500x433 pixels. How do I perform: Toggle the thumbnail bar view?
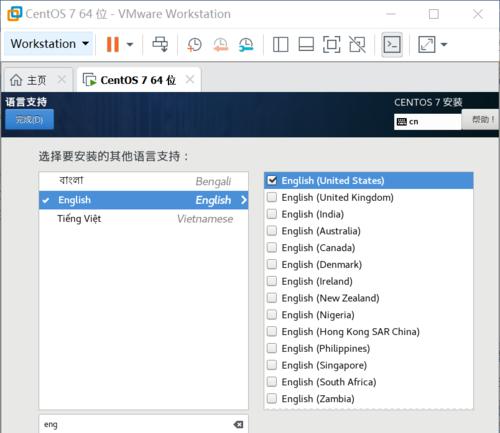pos(306,44)
